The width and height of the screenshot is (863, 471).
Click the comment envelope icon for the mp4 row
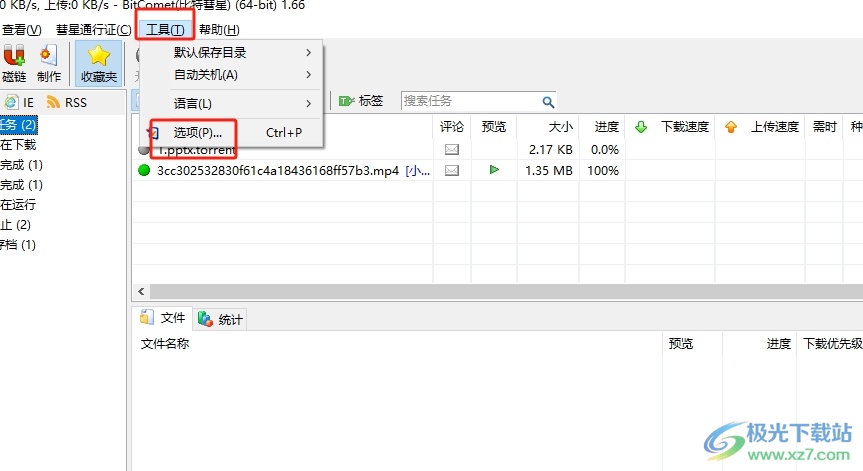[x=452, y=171]
